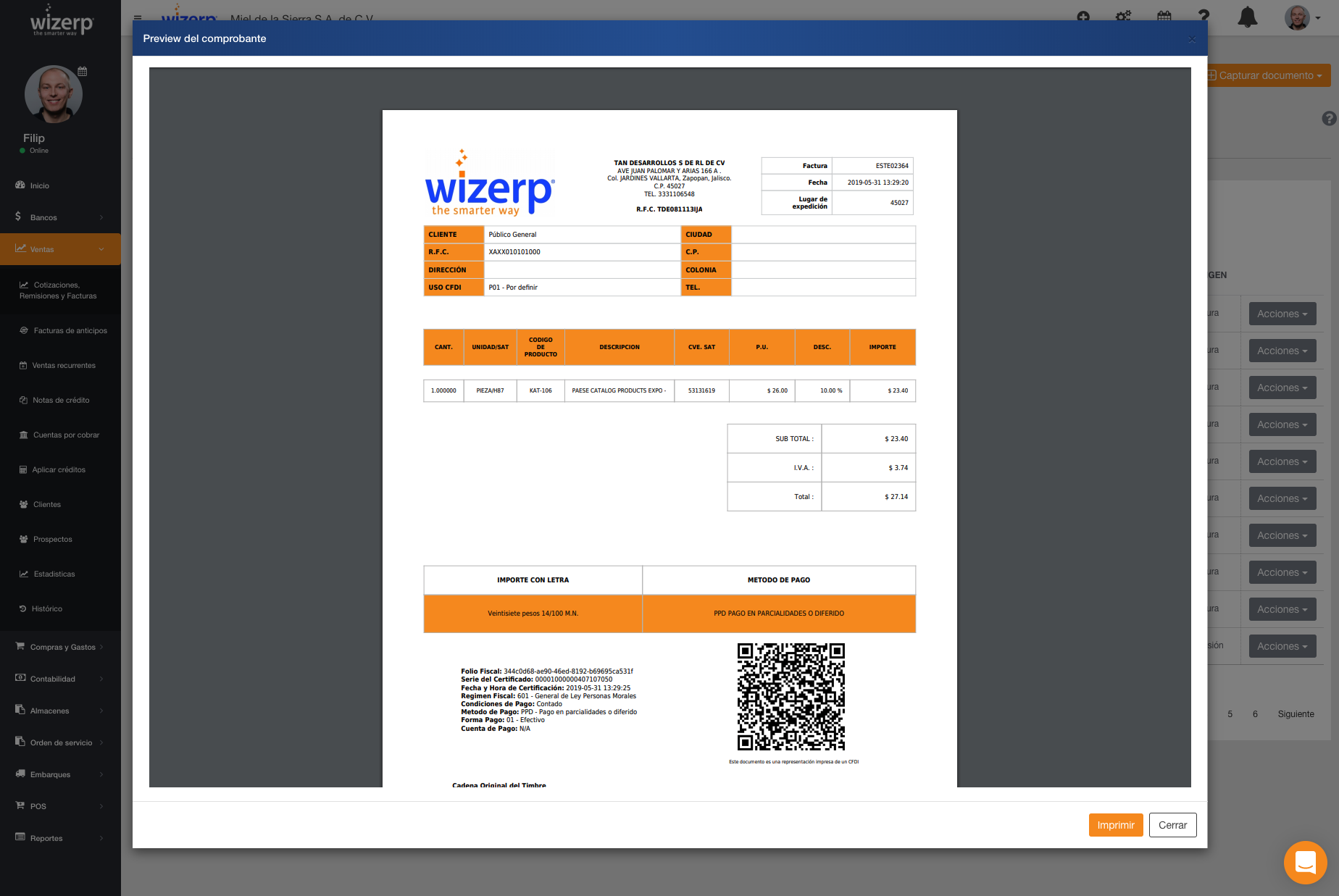Click the Reportes icon

coord(20,837)
